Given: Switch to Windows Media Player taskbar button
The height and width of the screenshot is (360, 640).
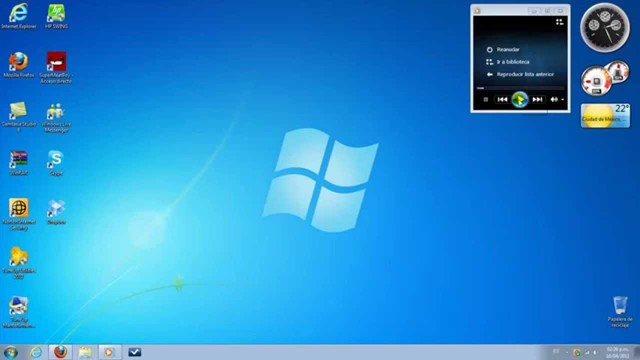Looking at the screenshot, I should [109, 352].
